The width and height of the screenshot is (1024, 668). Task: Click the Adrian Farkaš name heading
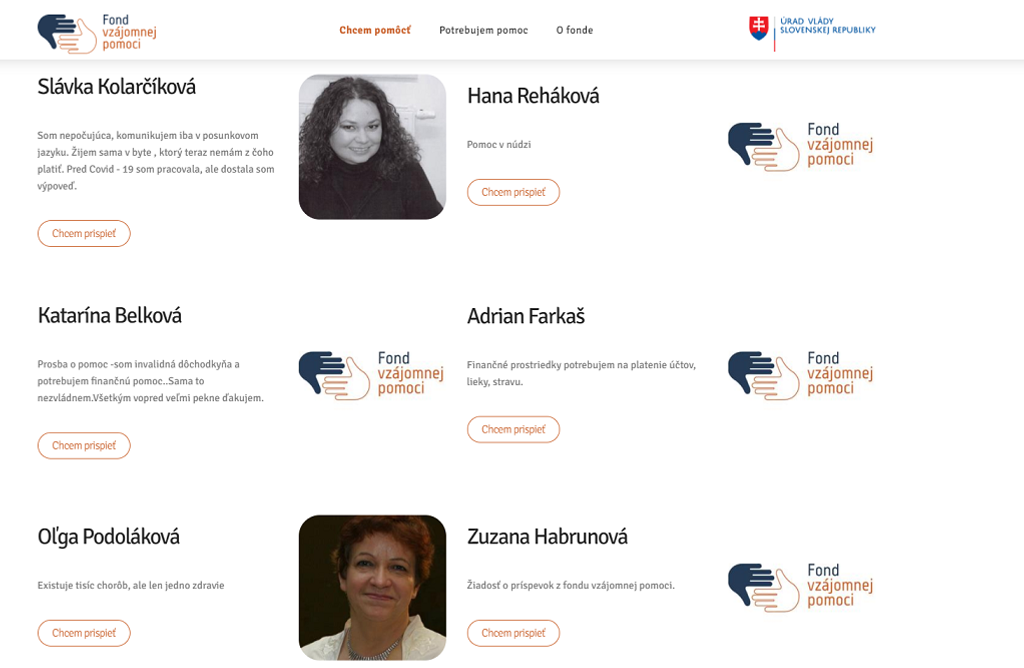(526, 316)
